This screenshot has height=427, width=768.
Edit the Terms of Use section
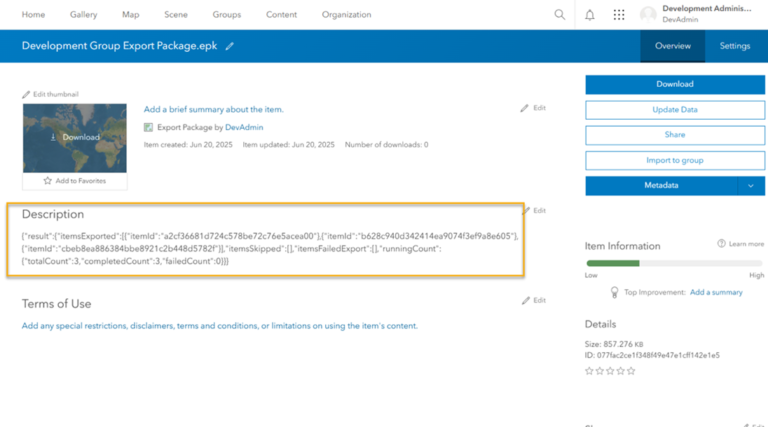[x=525, y=300]
